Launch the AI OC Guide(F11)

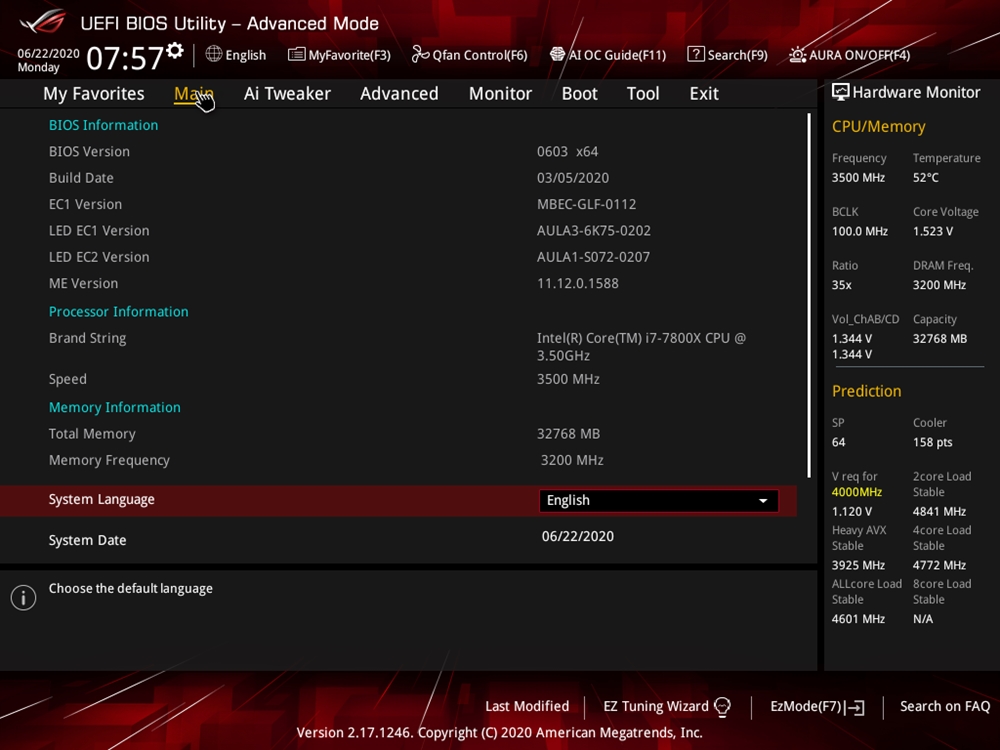tap(608, 55)
